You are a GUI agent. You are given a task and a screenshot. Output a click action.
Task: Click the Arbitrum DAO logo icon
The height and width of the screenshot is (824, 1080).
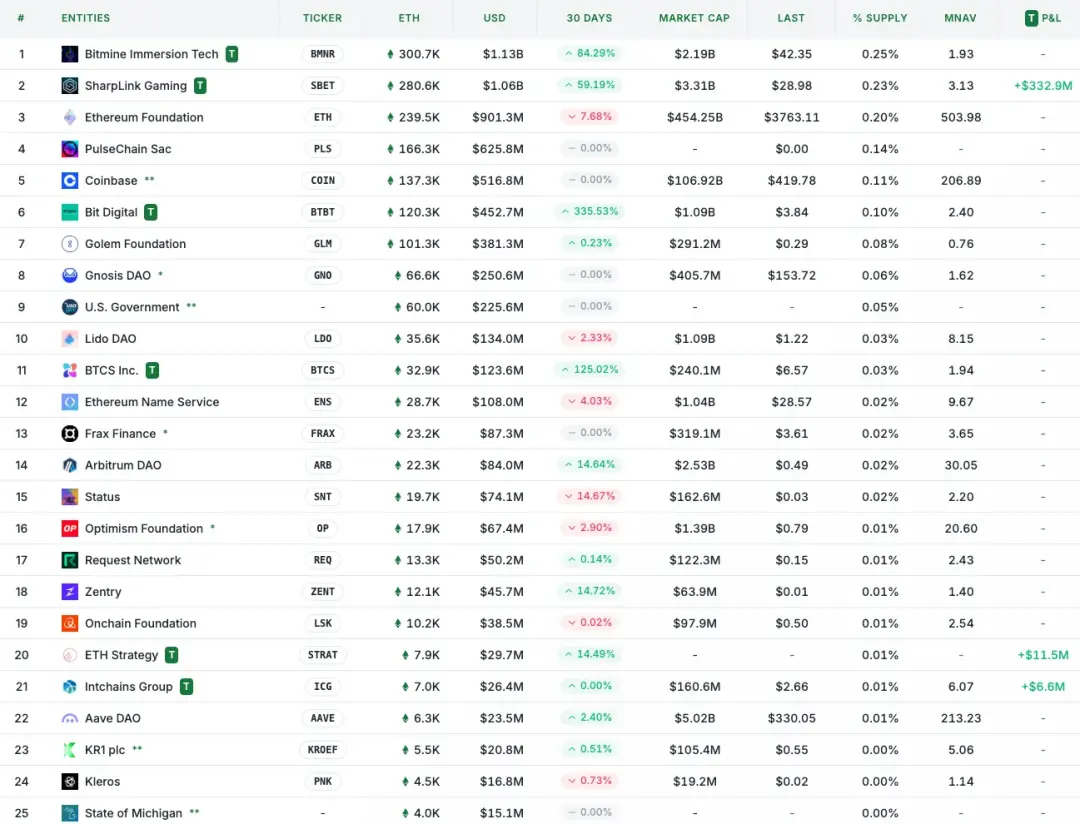(70, 465)
